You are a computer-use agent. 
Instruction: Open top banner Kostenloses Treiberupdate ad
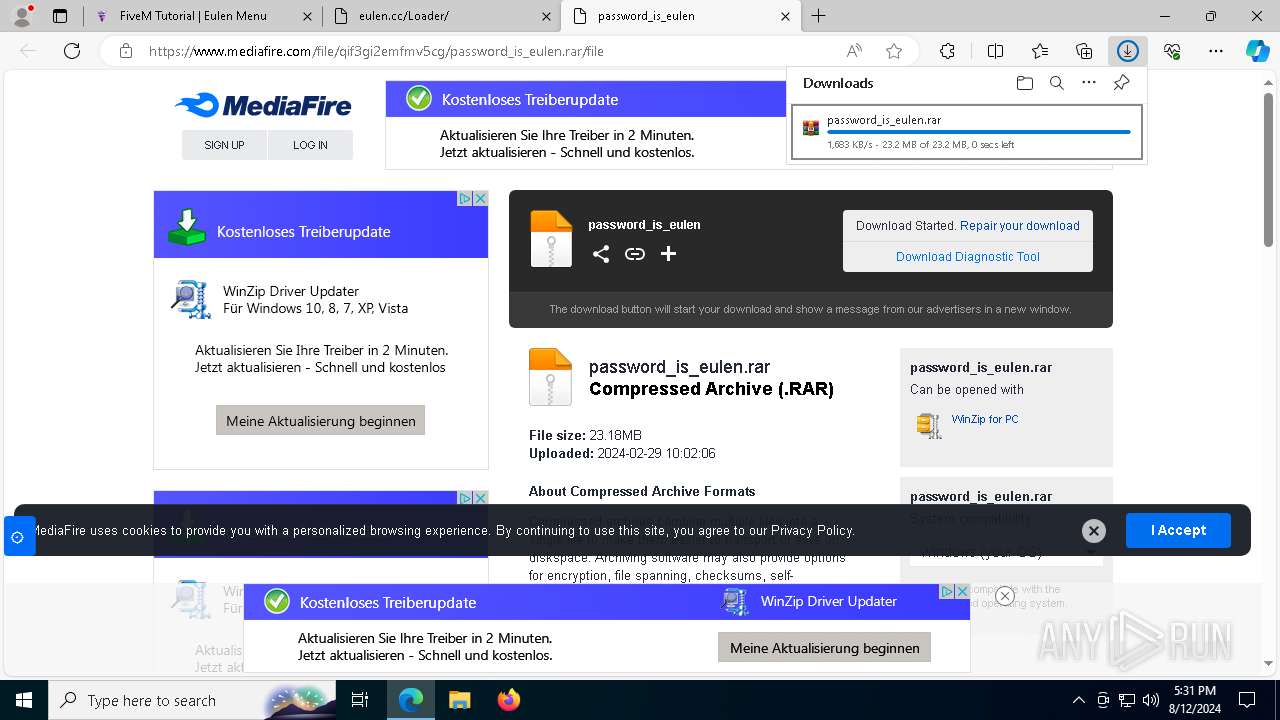click(x=586, y=125)
